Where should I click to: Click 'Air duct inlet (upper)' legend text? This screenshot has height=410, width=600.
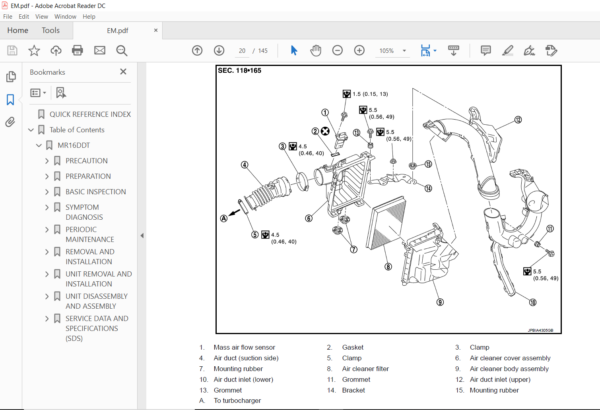(x=500, y=379)
